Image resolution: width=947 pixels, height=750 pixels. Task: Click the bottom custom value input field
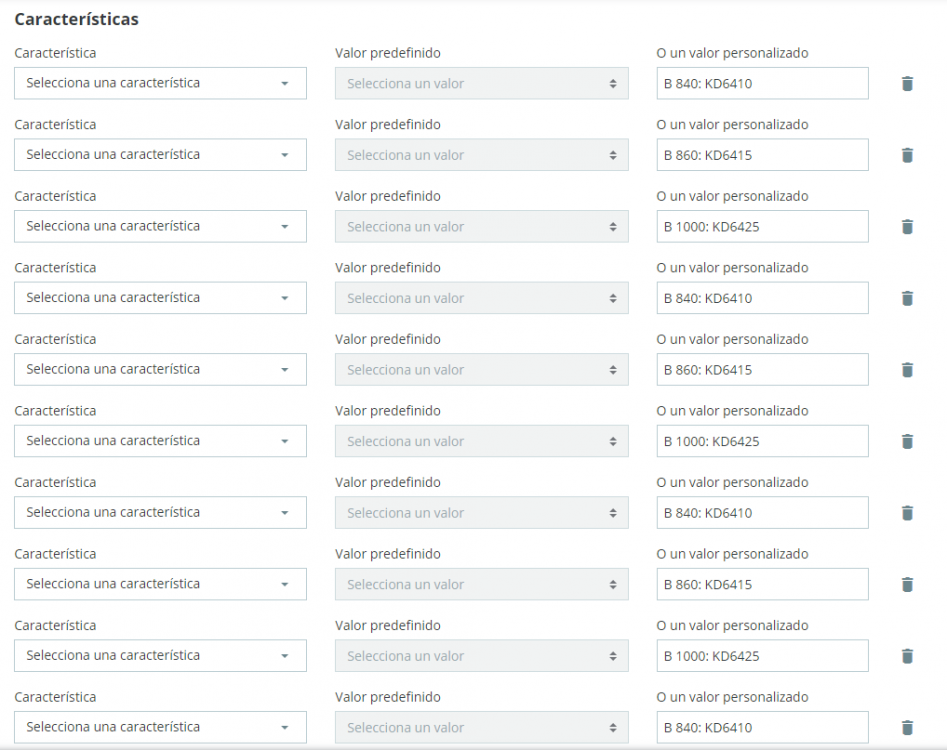pos(762,727)
